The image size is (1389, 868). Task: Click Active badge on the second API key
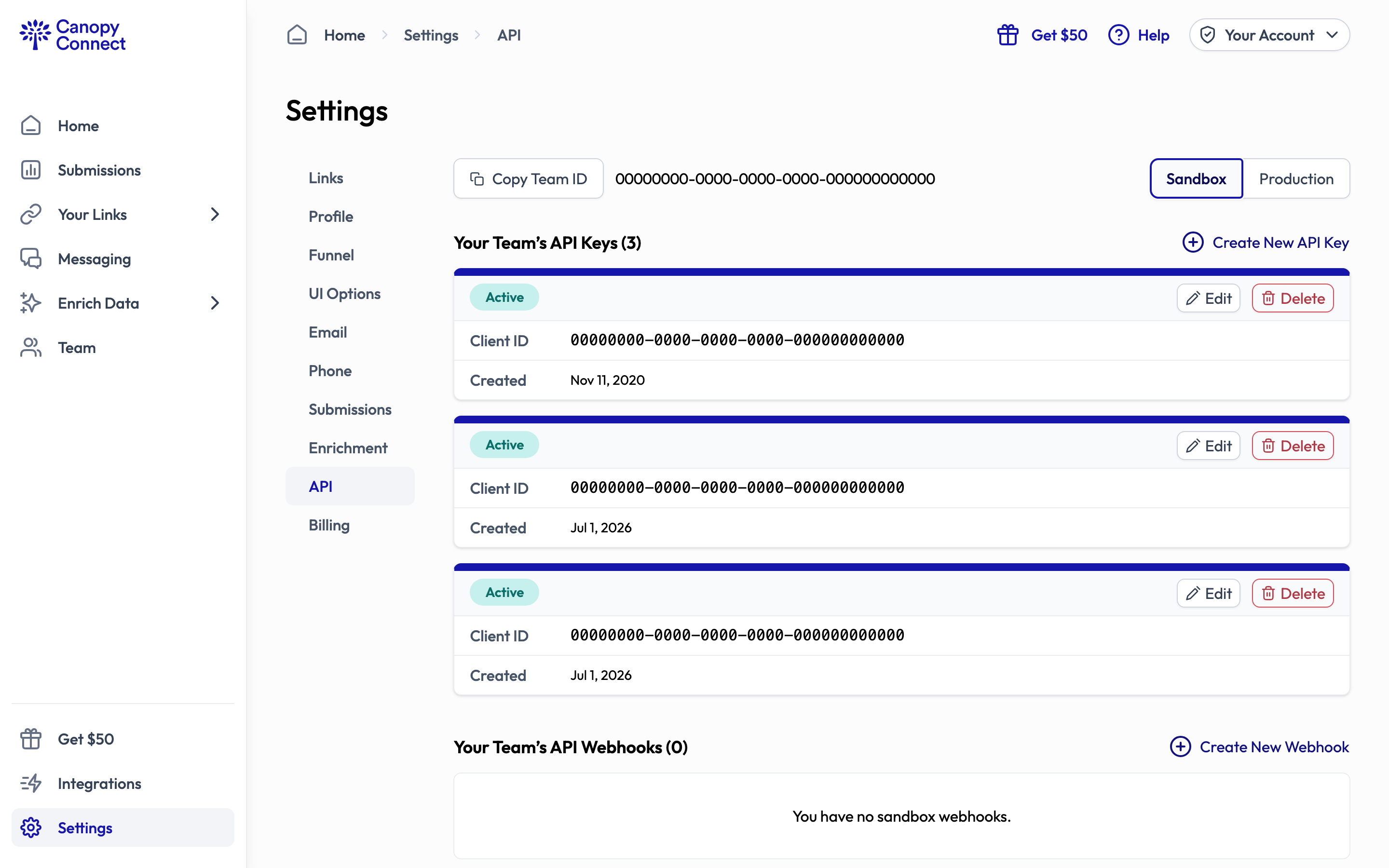pos(504,444)
